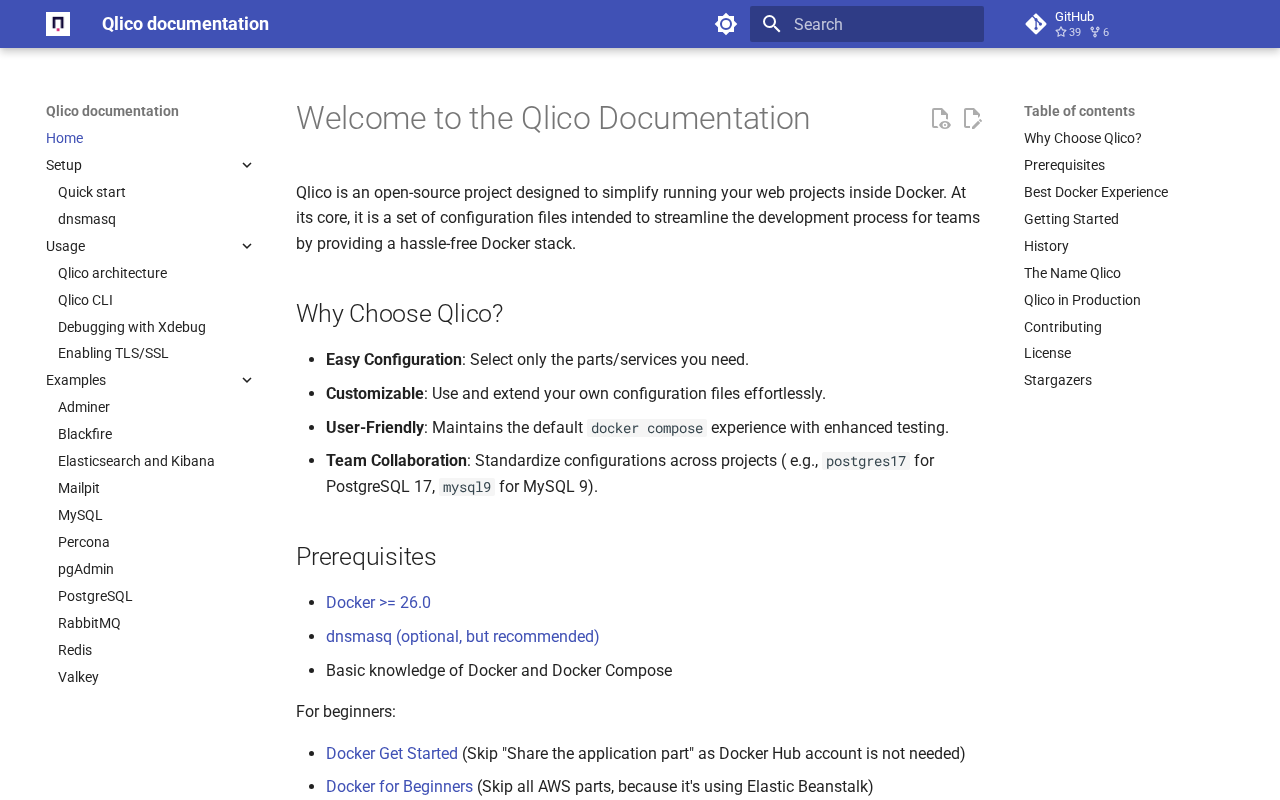Viewport: 1280px width, 800px height.
Task: Open the Quick start page
Action: (x=92, y=192)
